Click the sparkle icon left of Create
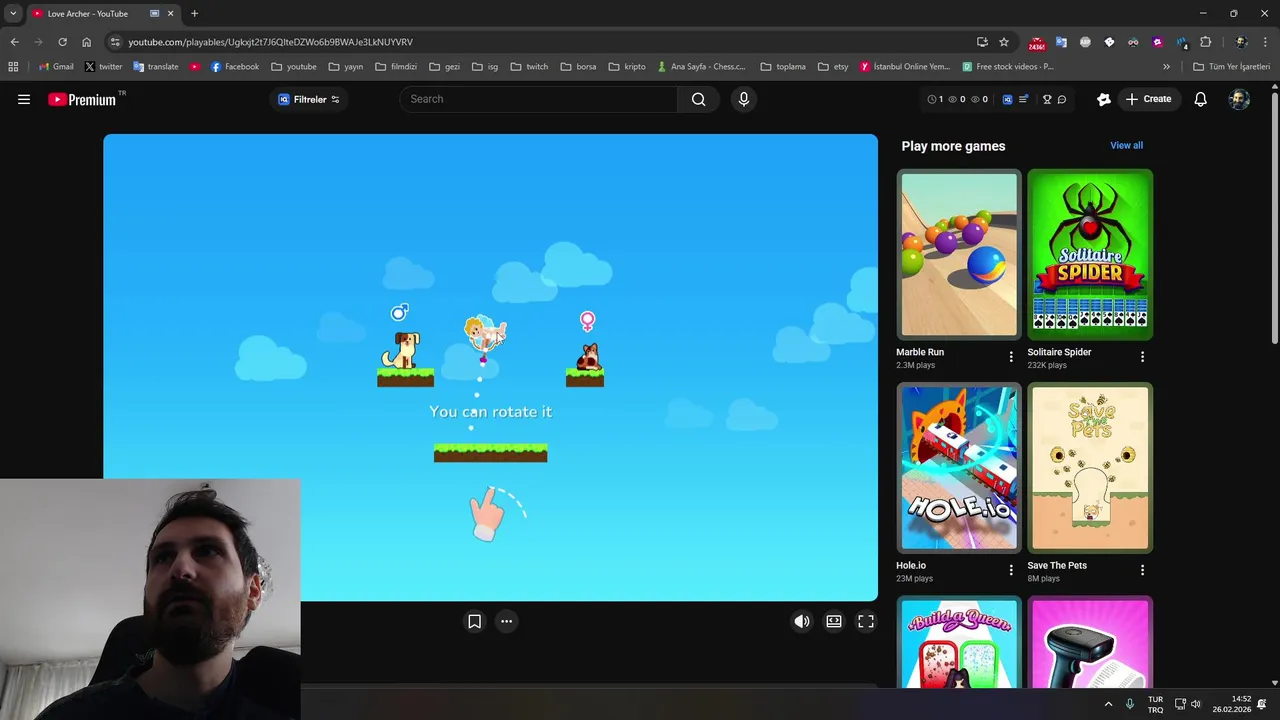This screenshot has width=1280, height=720. 1104,99
